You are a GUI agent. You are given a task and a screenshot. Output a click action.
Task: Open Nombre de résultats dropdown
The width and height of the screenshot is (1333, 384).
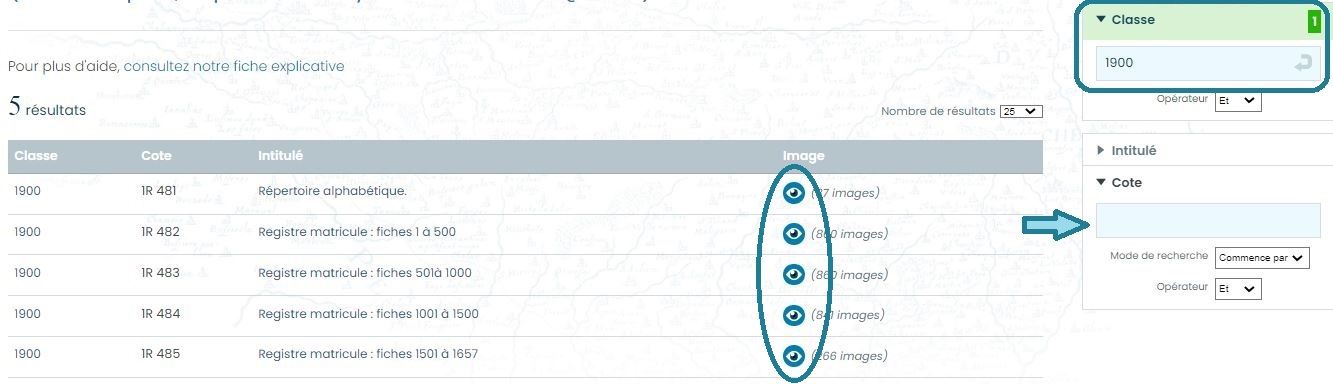pyautogui.click(x=1021, y=112)
